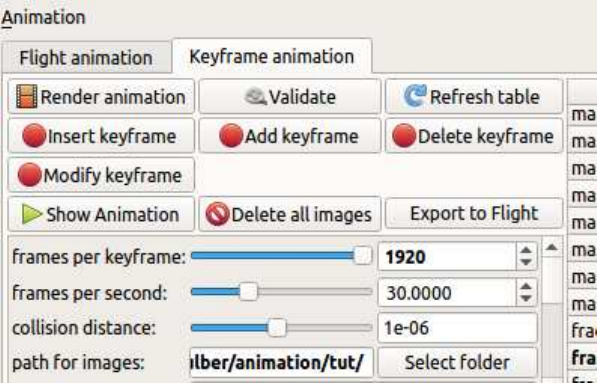The image size is (597, 383).
Task: Click the red Insert keyframe icon
Action: pos(34,136)
